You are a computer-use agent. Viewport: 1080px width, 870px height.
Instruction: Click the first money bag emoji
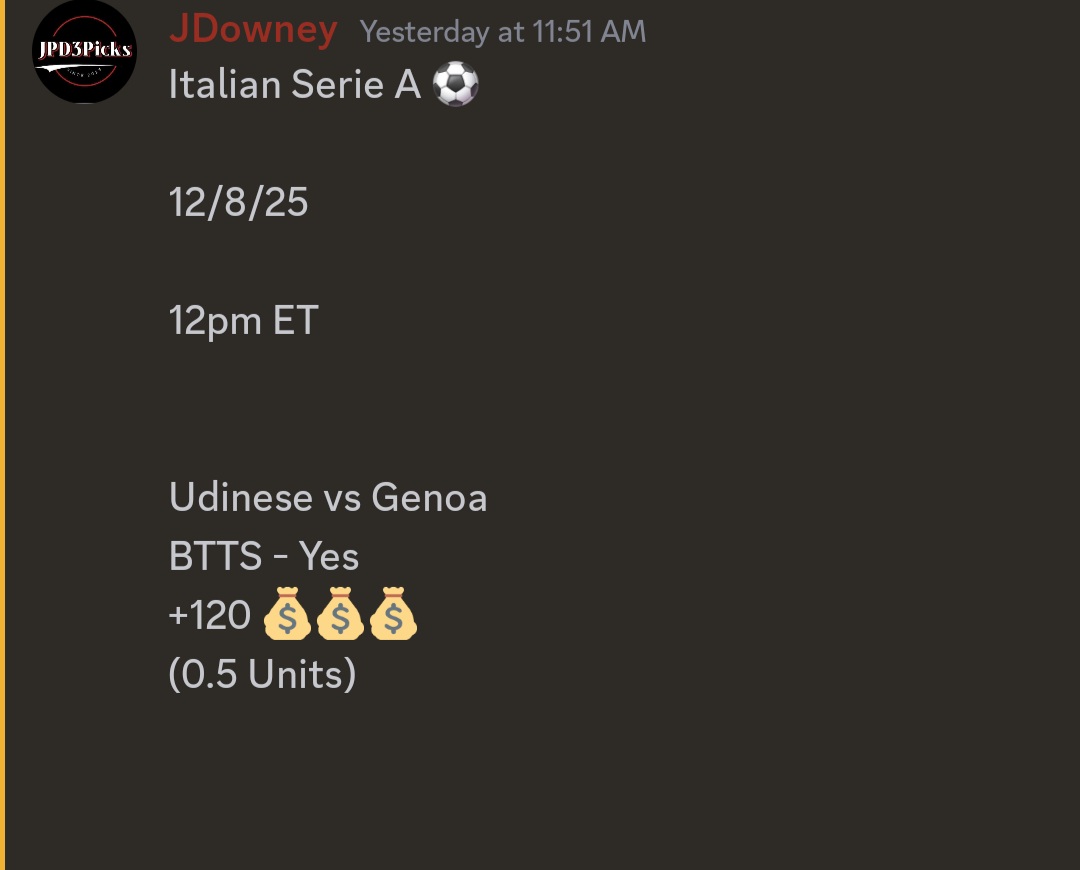coord(287,616)
